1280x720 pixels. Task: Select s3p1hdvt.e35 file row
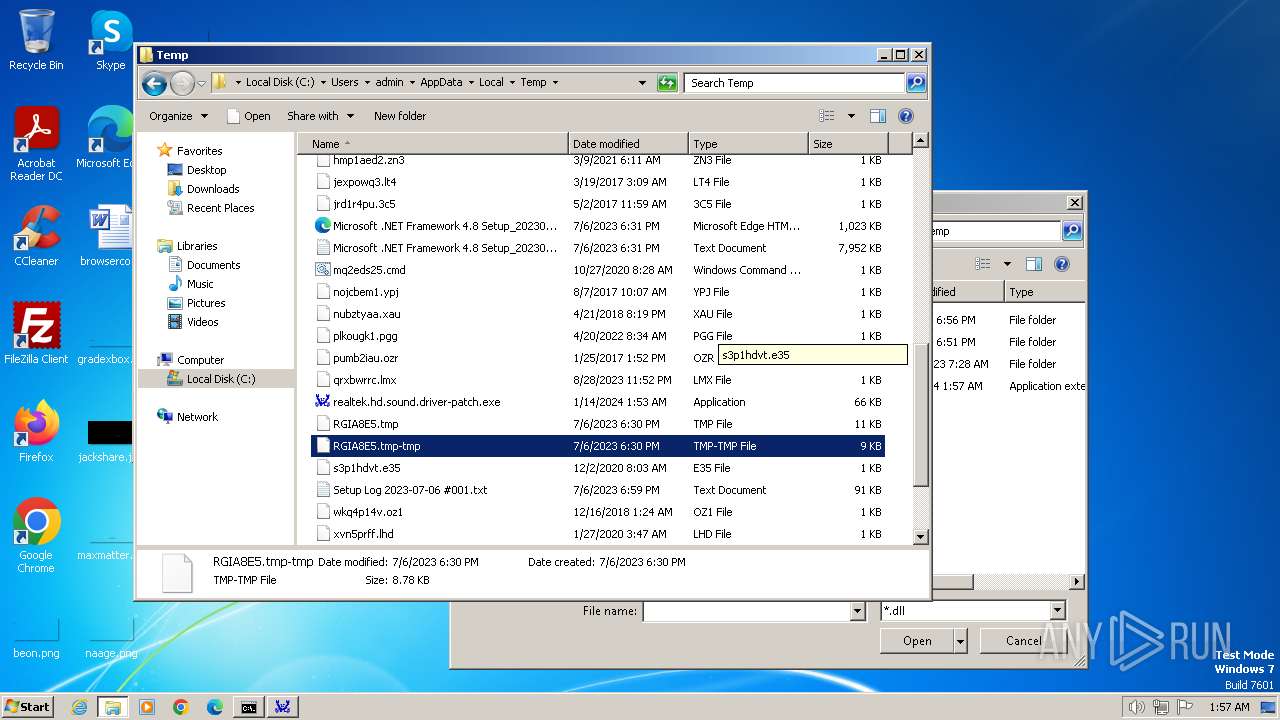click(598, 468)
